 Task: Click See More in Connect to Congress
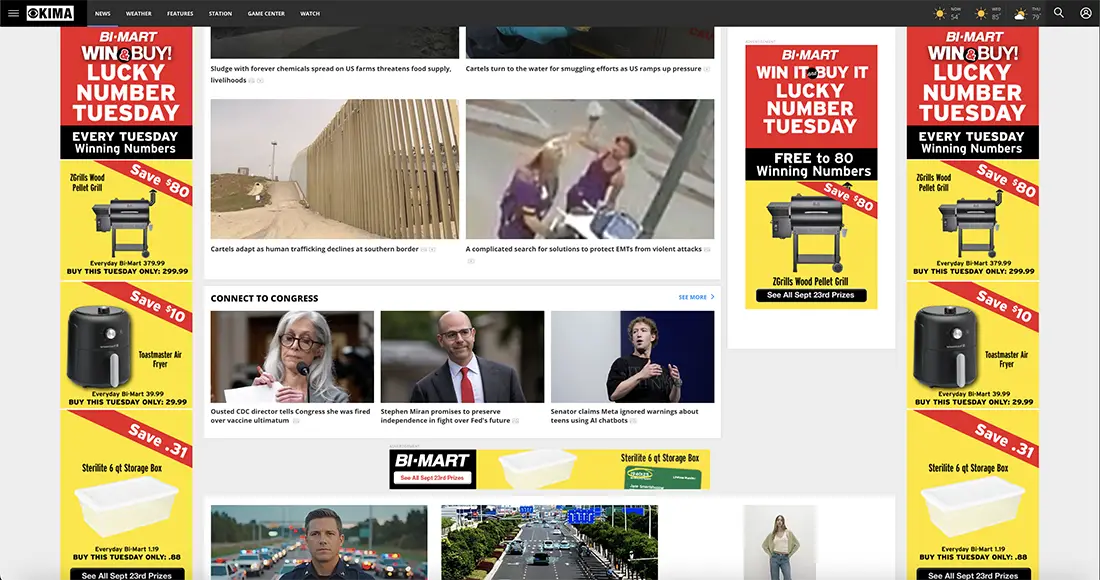tap(692, 297)
